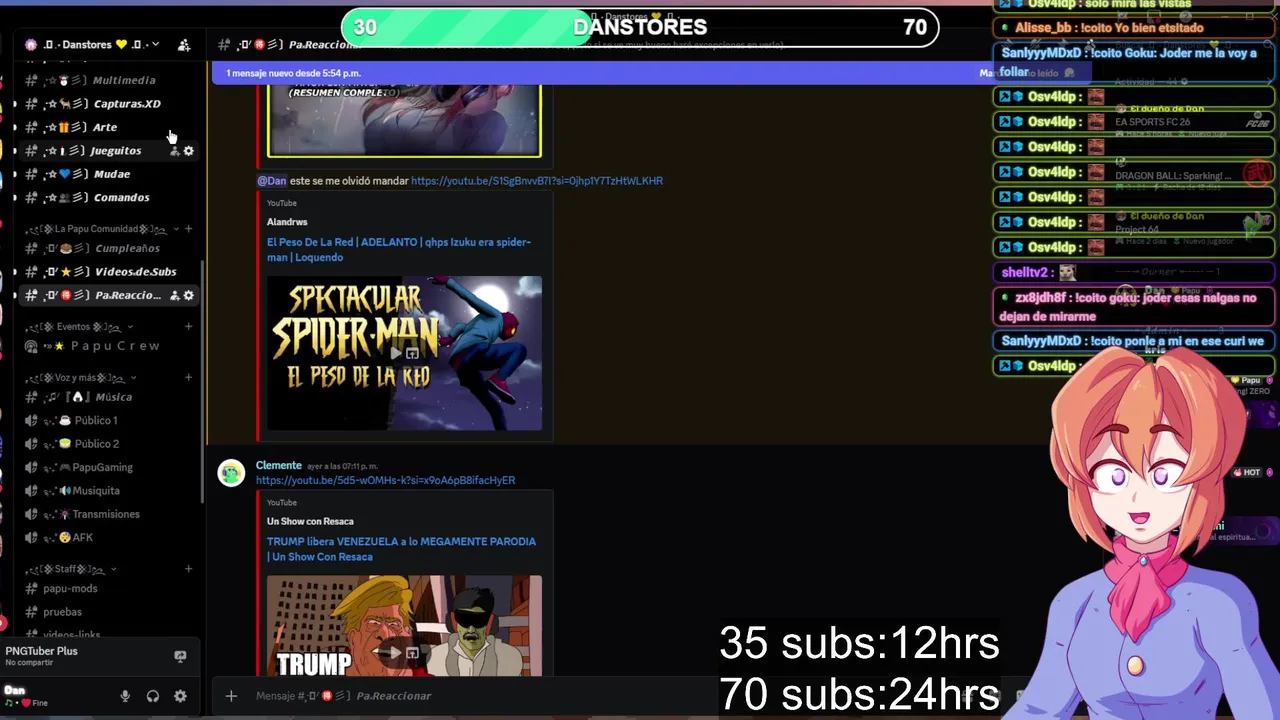This screenshot has height=720, width=1280.
Task: Click create invite icon on Pa.Reaccionar channel
Action: [x=174, y=295]
